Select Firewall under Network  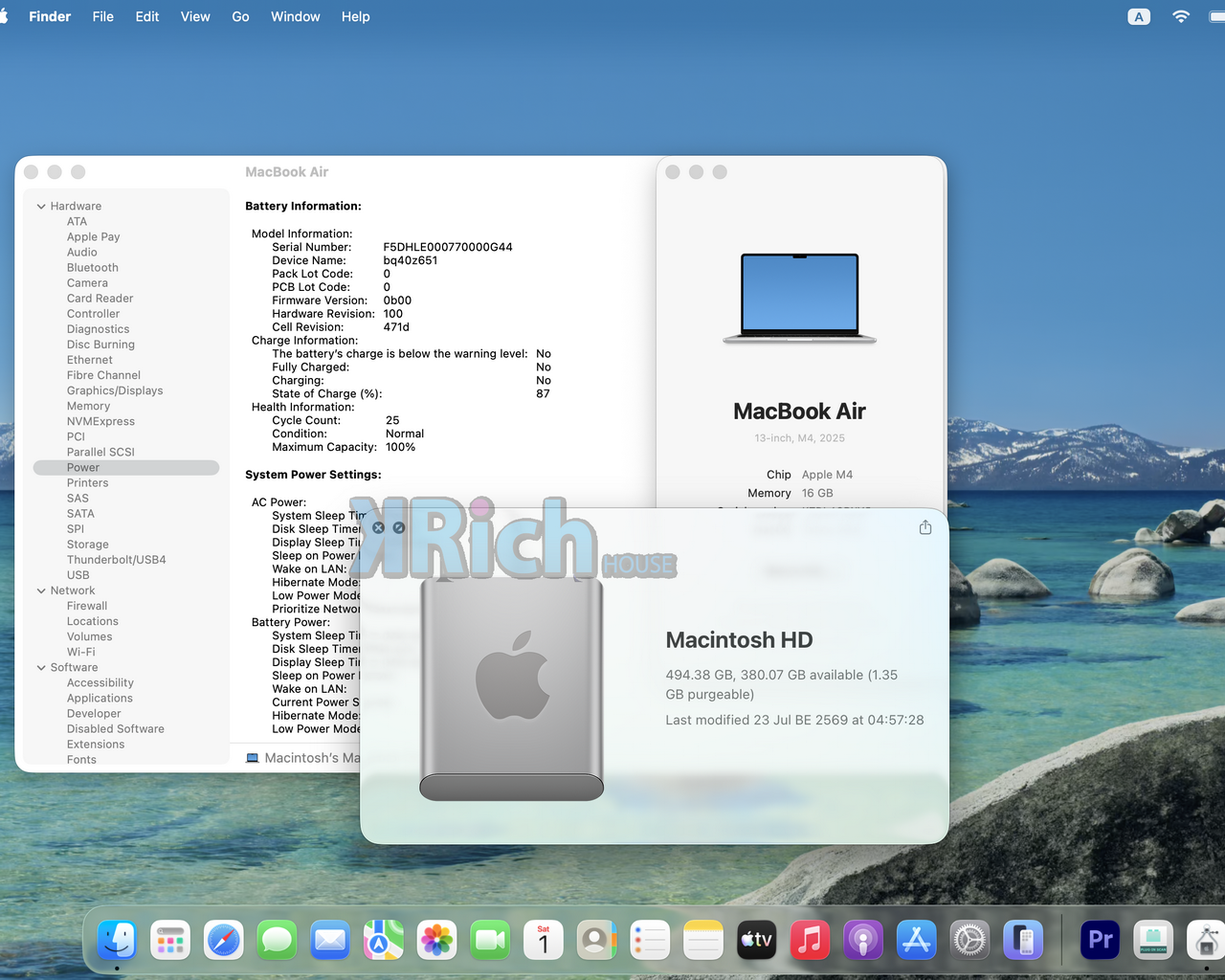point(87,606)
